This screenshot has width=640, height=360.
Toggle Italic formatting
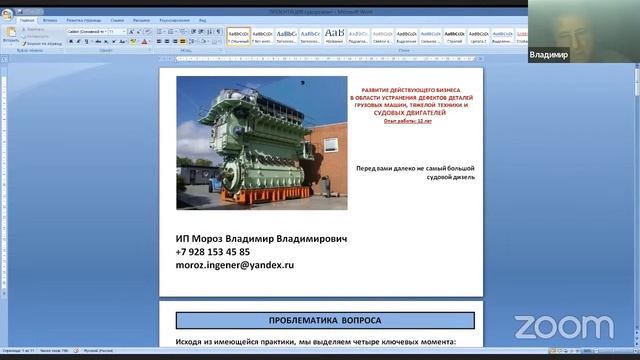click(78, 42)
